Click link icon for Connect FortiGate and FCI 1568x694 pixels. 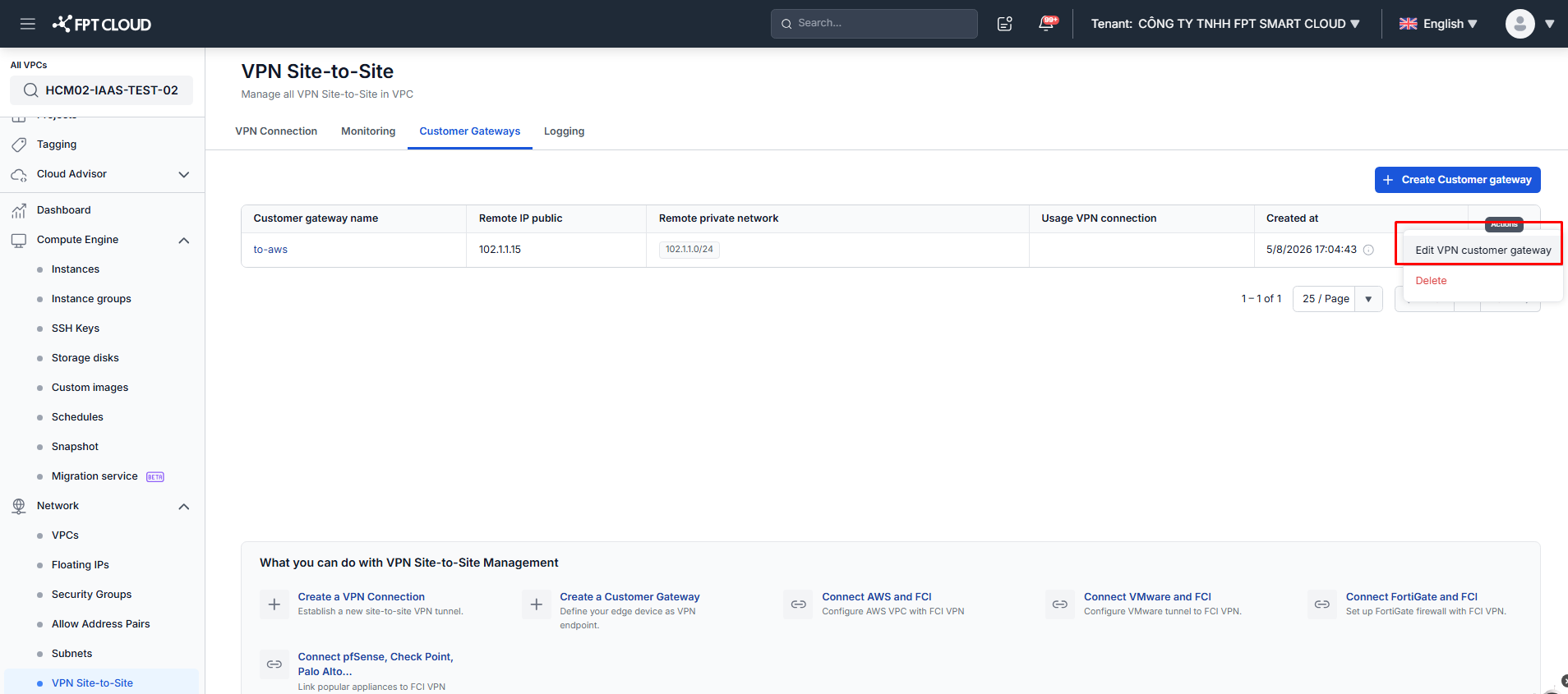[x=1322, y=604]
